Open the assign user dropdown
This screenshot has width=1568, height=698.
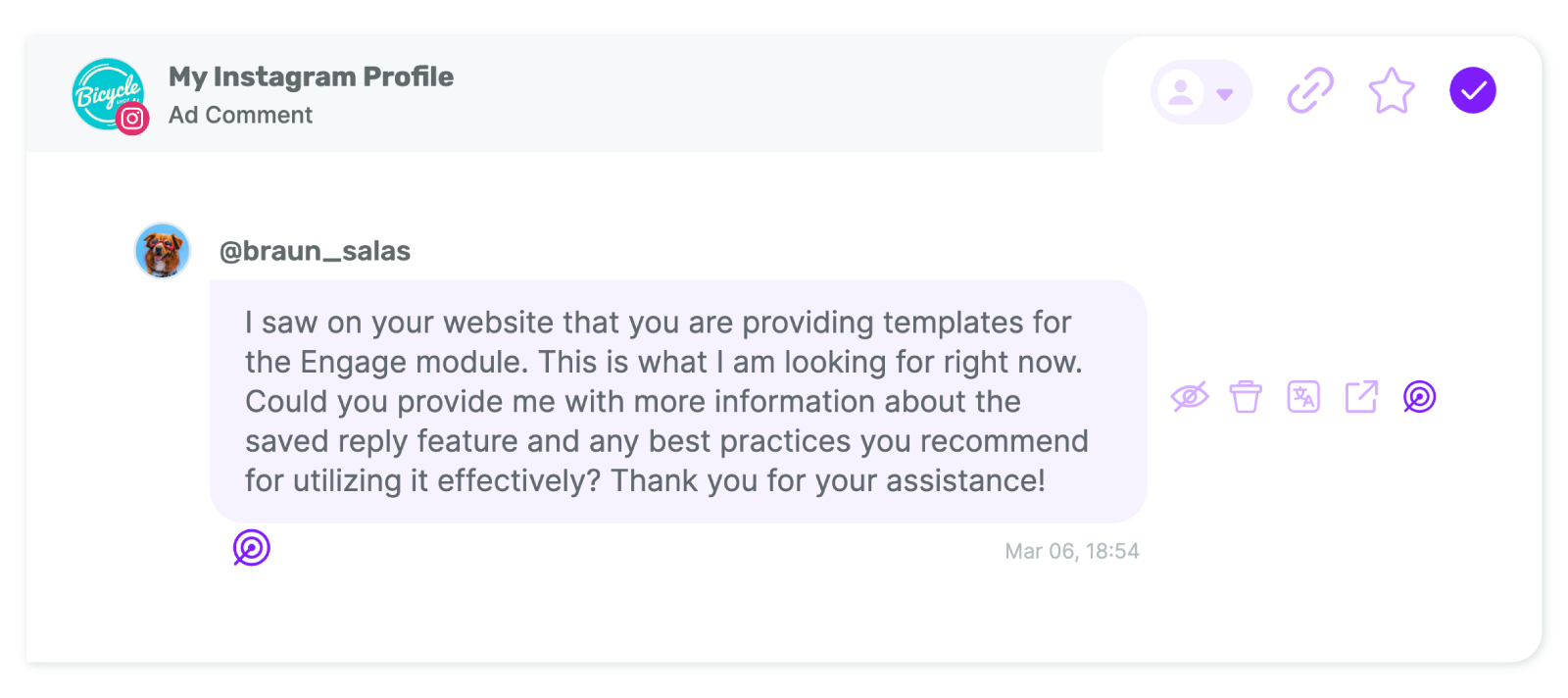(1201, 92)
